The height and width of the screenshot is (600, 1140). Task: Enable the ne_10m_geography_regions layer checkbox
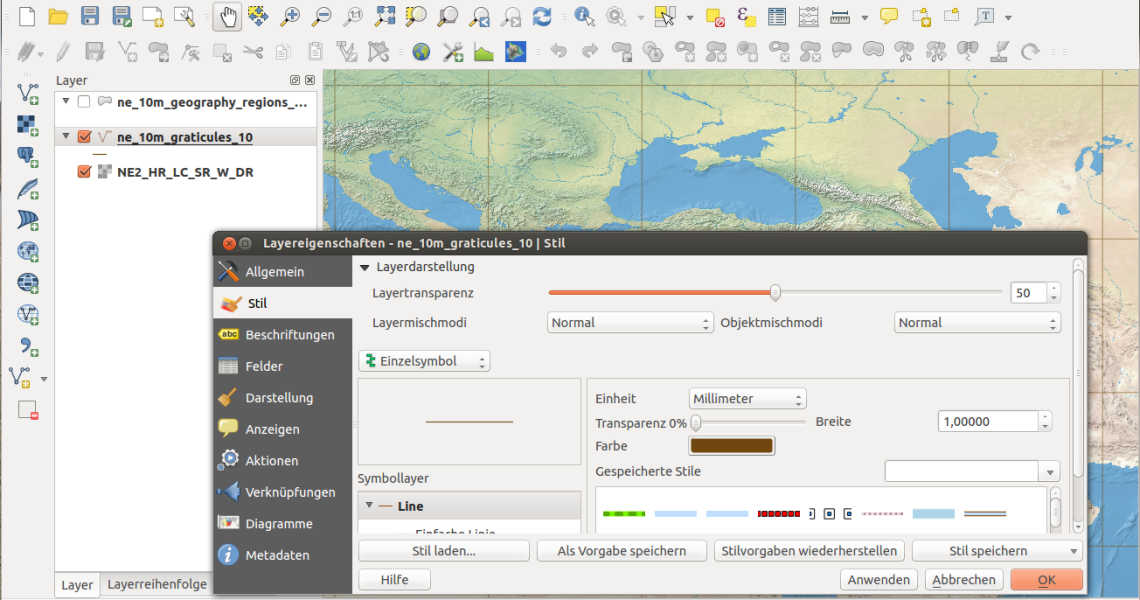click(84, 102)
